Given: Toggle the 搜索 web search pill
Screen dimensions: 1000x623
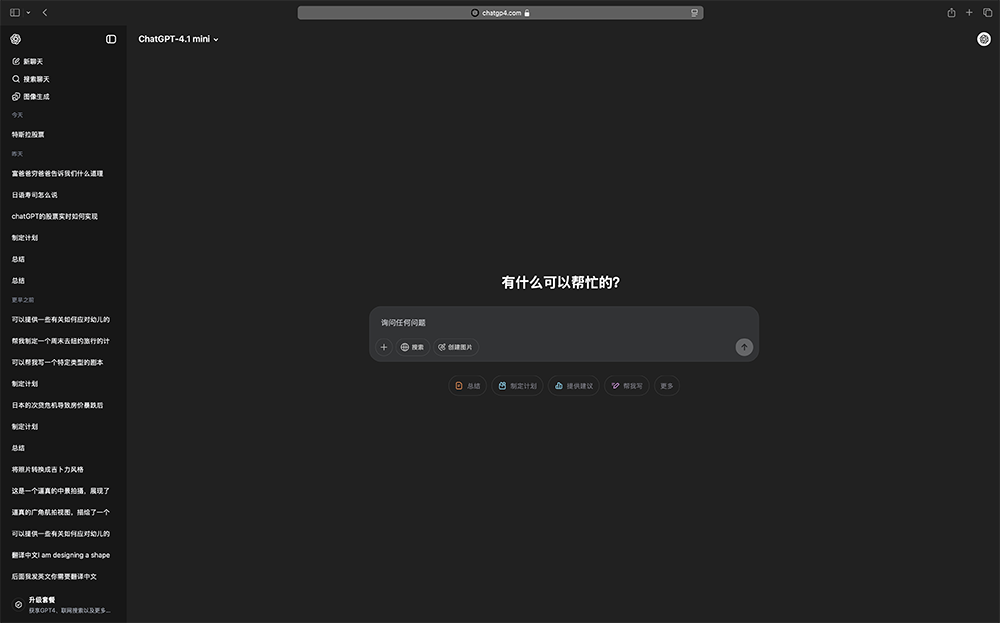Looking at the screenshot, I should [x=412, y=347].
